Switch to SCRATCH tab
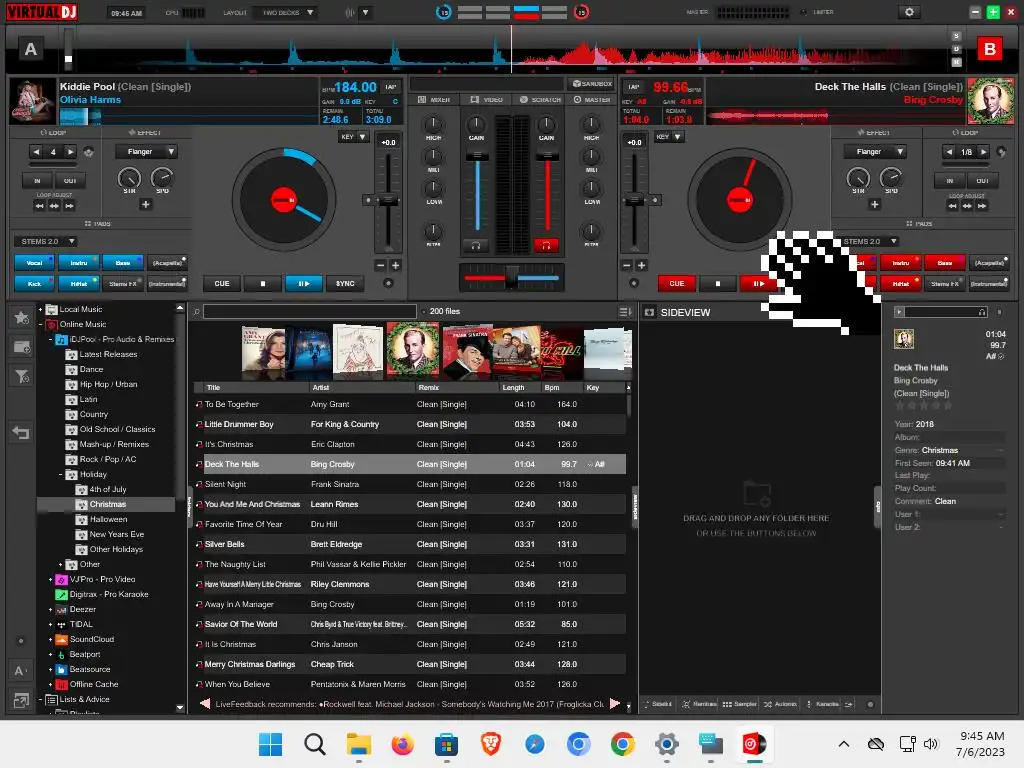 (540, 100)
